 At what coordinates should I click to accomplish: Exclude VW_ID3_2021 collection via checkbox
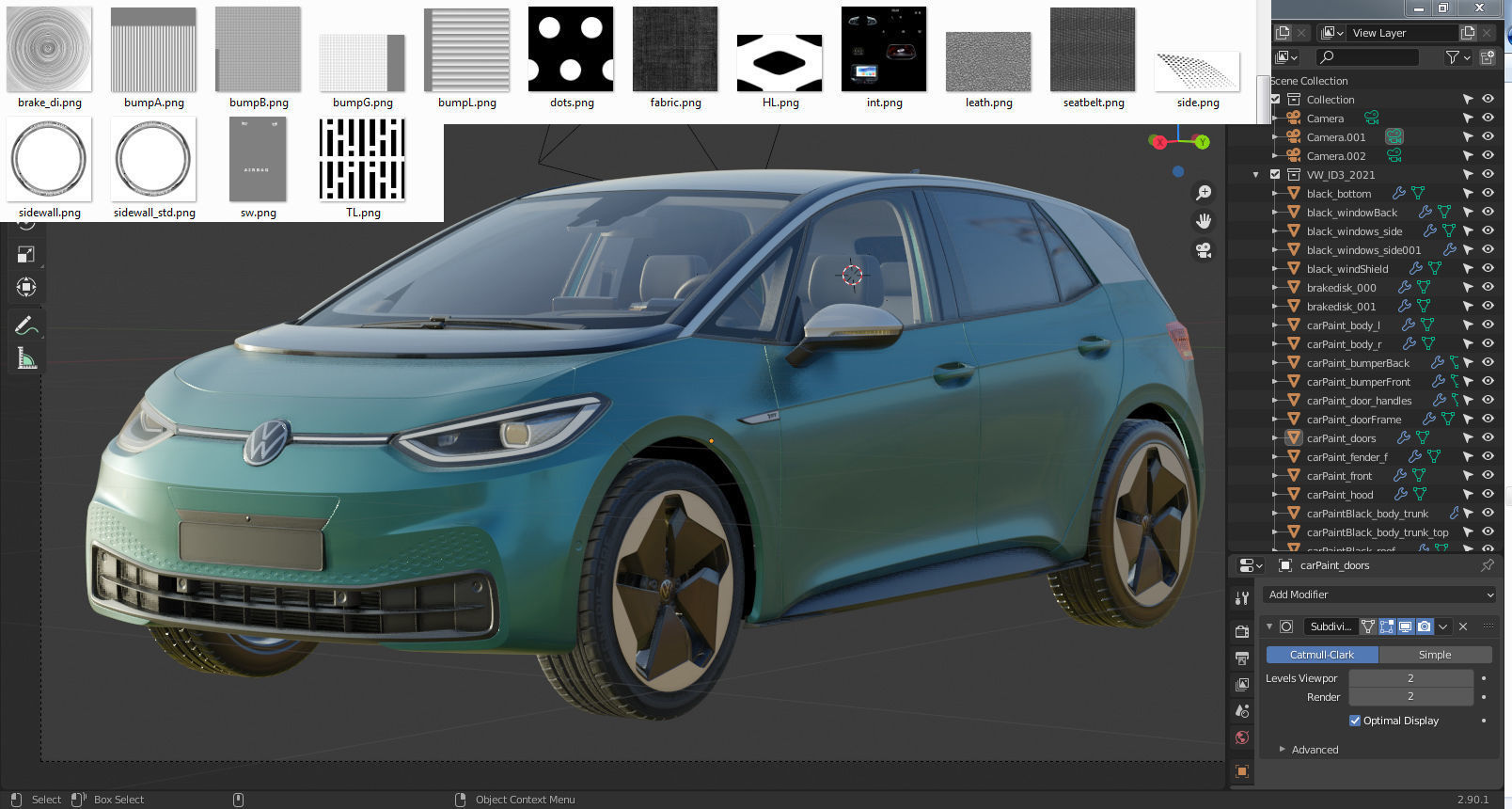coord(1275,175)
